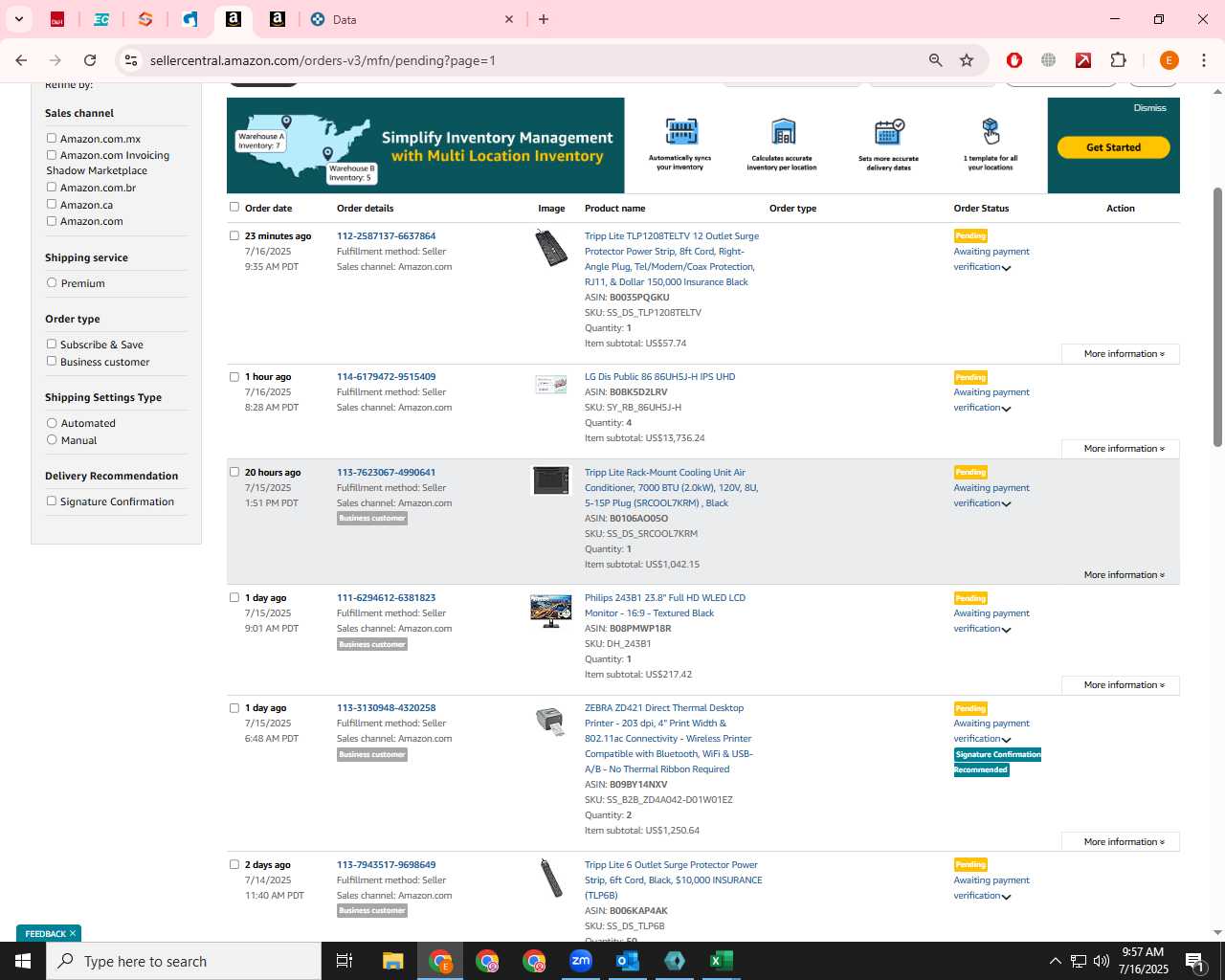Expand payment verification for Rack-Mount Cooling Unit order

[x=1006, y=504]
